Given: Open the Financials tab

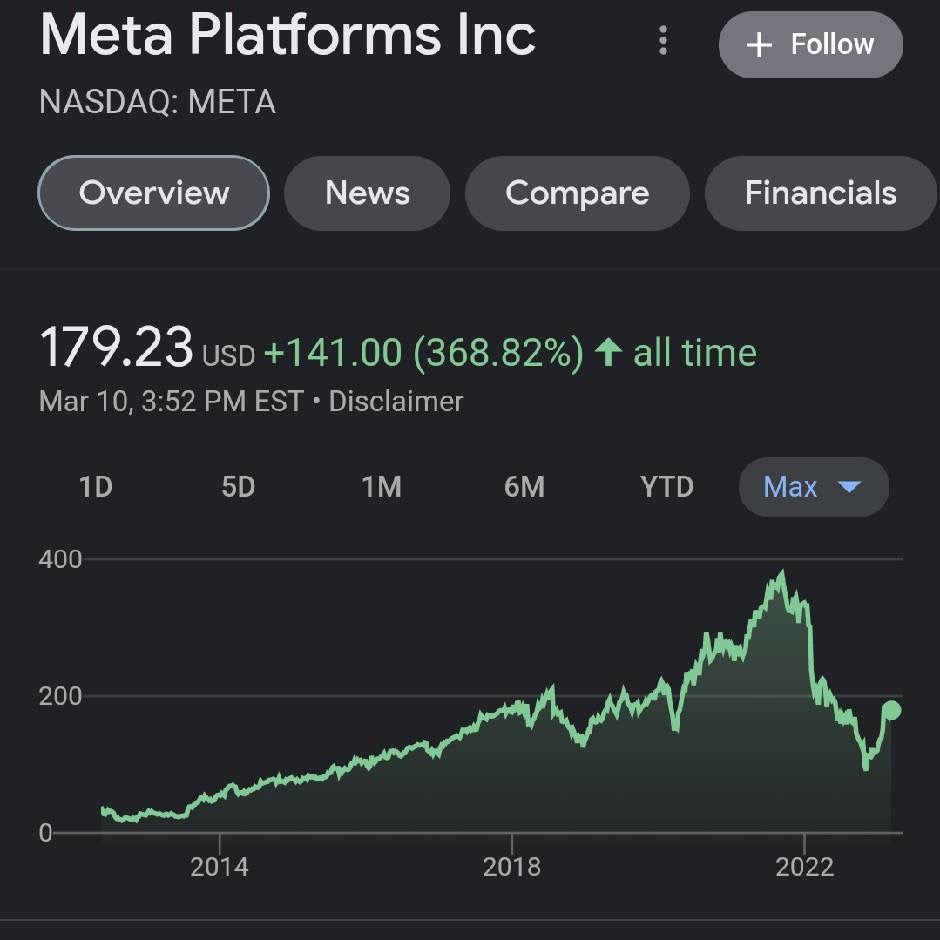Looking at the screenshot, I should (822, 193).
